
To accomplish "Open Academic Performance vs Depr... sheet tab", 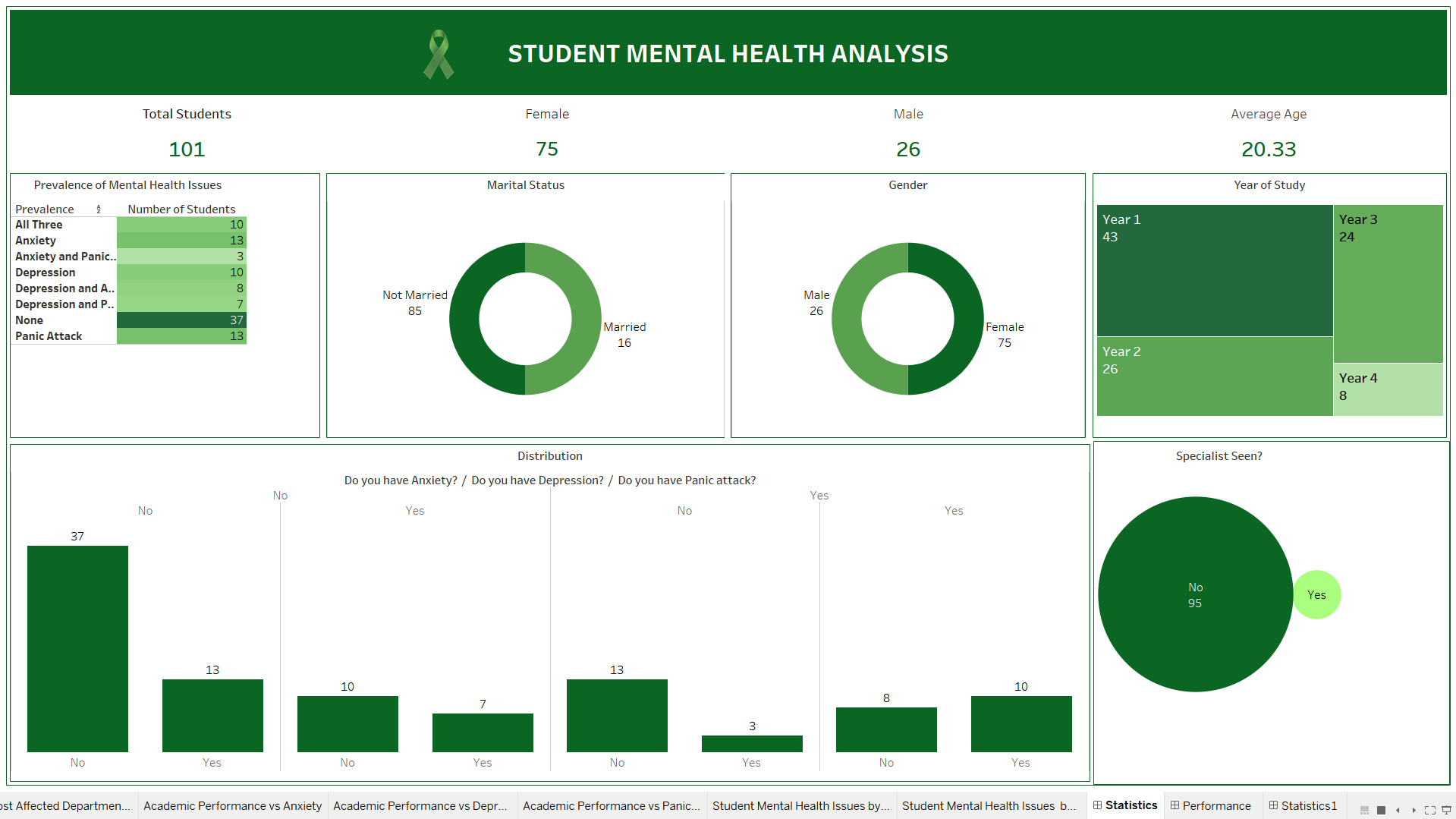I will tap(420, 805).
